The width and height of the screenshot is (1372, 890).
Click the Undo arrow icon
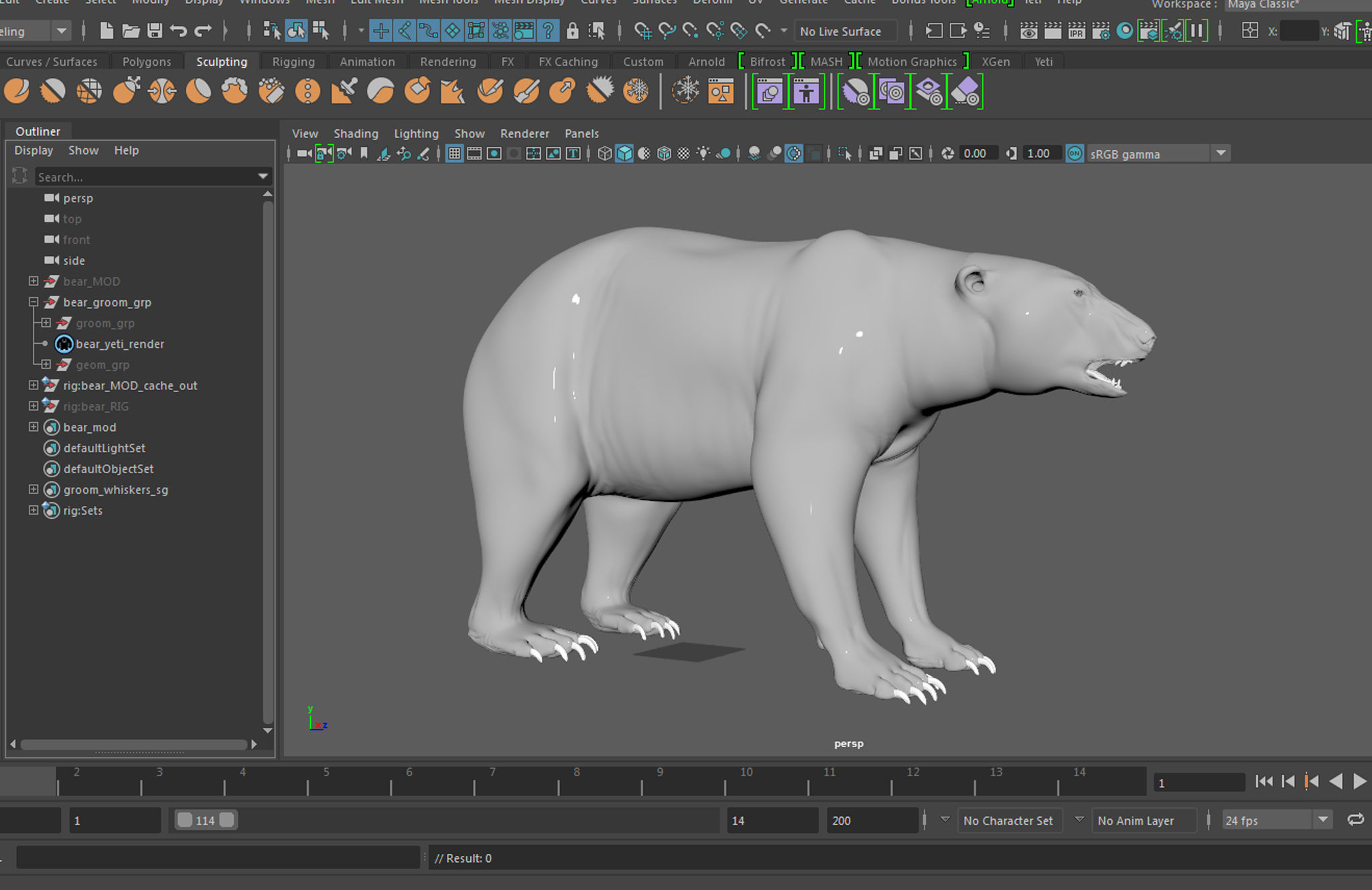click(x=178, y=30)
